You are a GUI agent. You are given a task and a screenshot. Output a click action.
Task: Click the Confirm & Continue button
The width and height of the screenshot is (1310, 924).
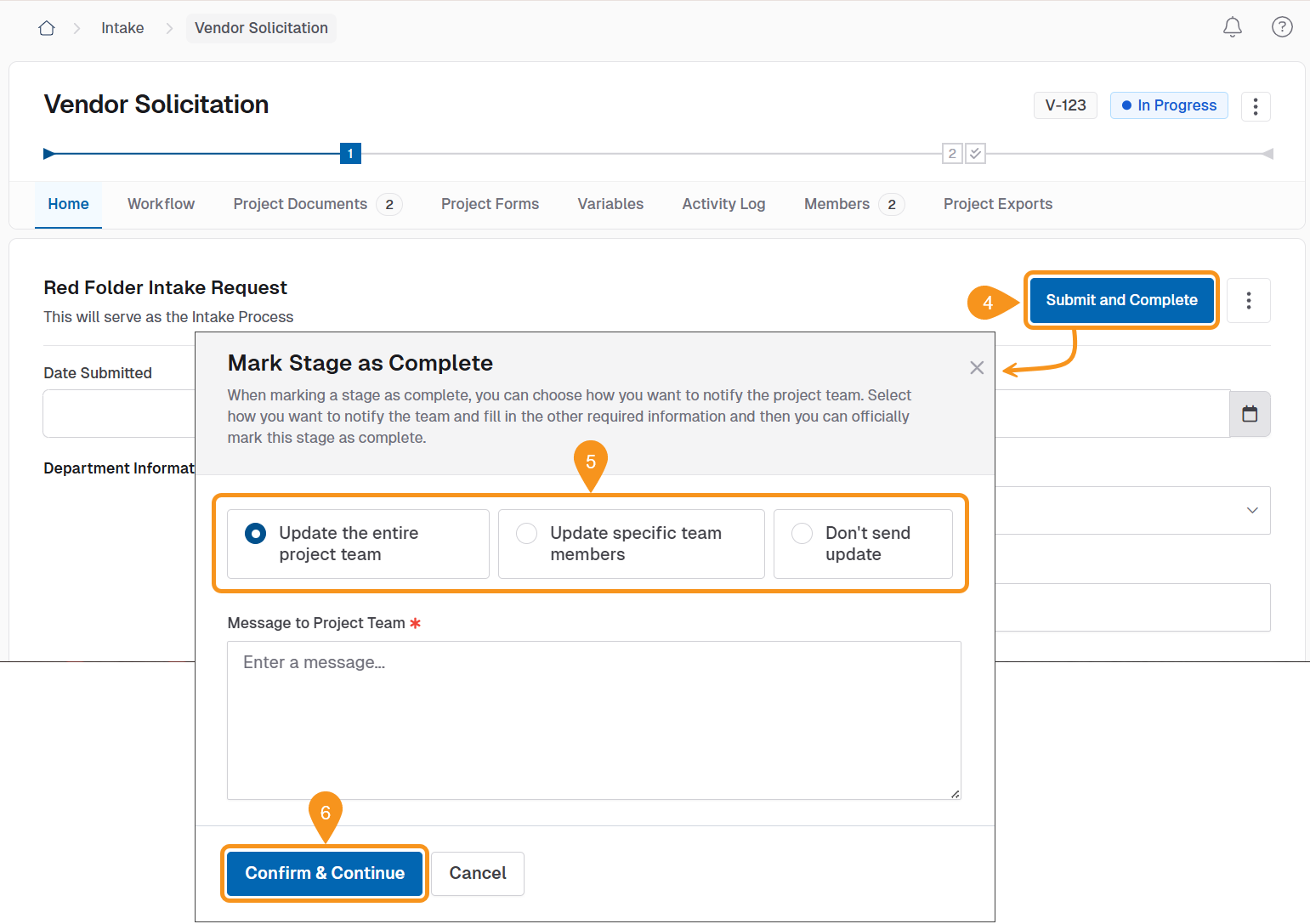324,873
